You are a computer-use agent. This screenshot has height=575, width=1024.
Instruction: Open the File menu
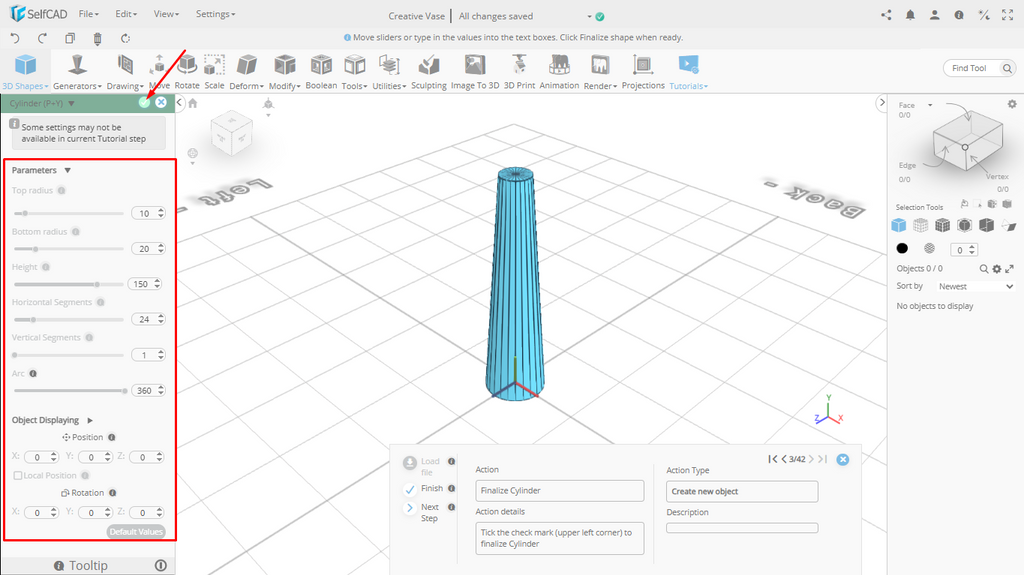pyautogui.click(x=88, y=14)
